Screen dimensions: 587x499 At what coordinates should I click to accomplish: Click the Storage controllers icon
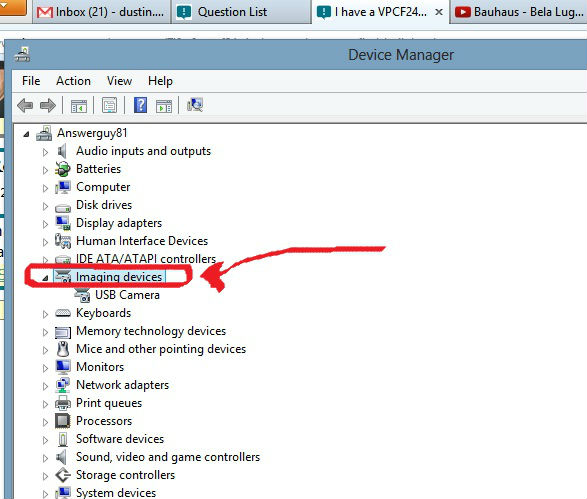pos(63,475)
